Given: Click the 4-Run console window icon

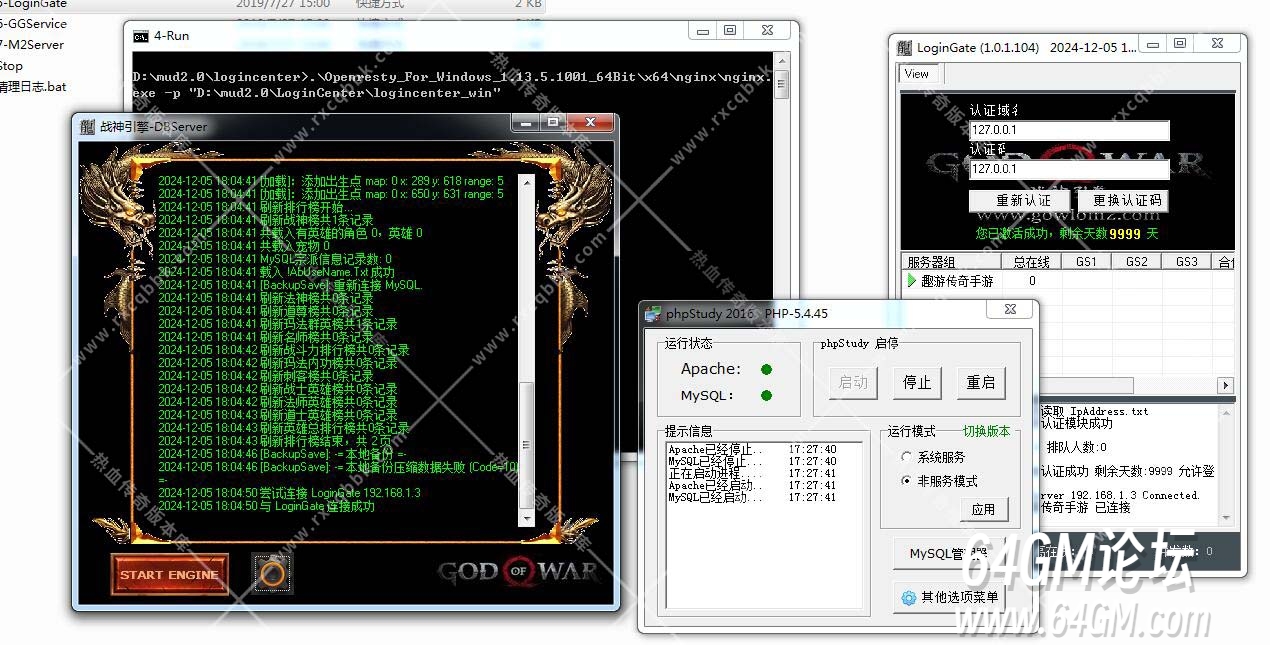Looking at the screenshot, I should pyautogui.click(x=142, y=36).
